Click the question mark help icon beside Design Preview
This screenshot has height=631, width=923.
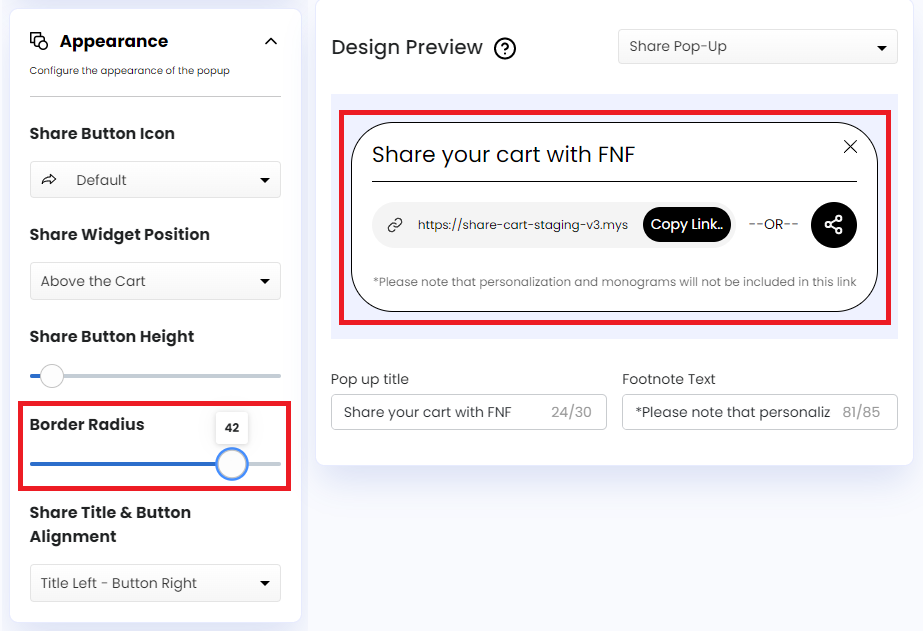click(x=505, y=47)
